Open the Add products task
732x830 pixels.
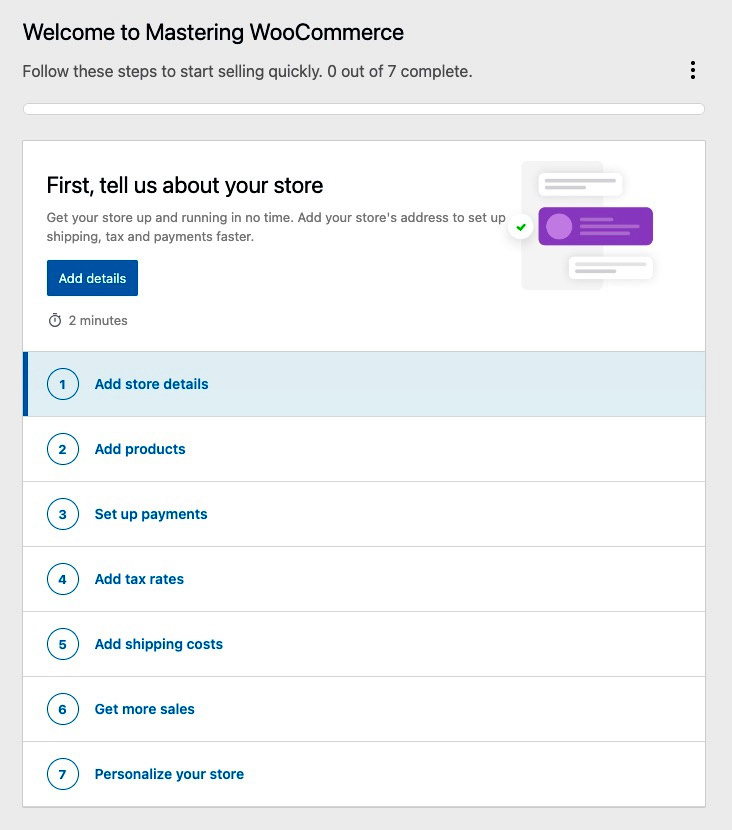click(364, 449)
